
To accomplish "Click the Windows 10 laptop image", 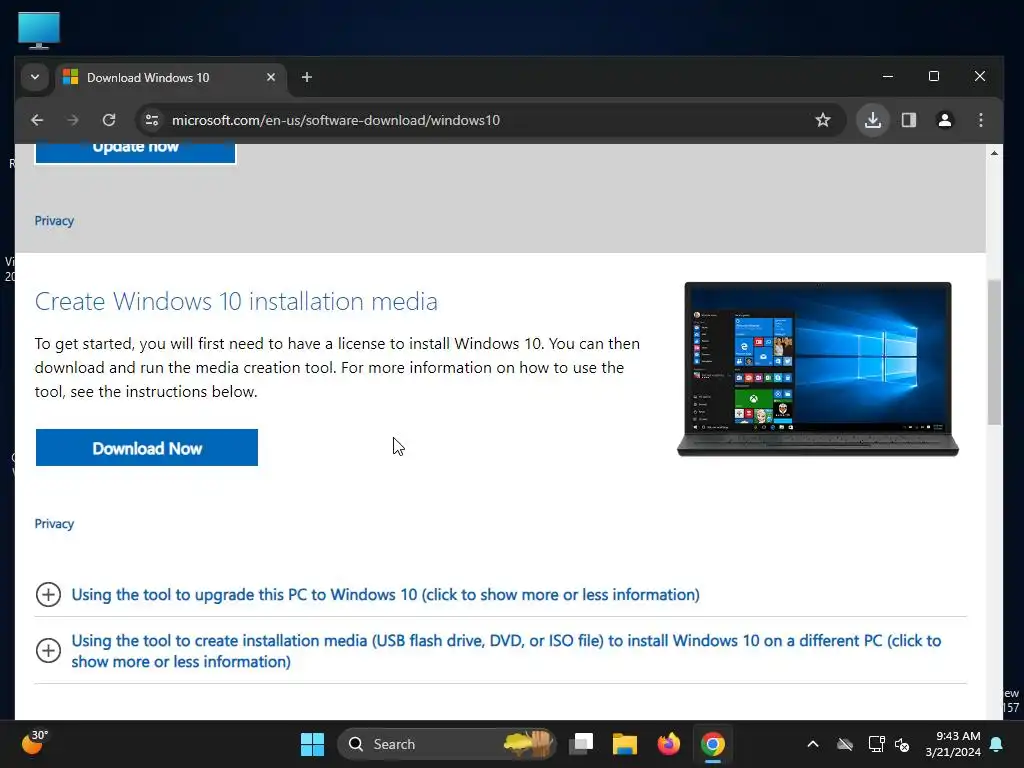I will (818, 370).
